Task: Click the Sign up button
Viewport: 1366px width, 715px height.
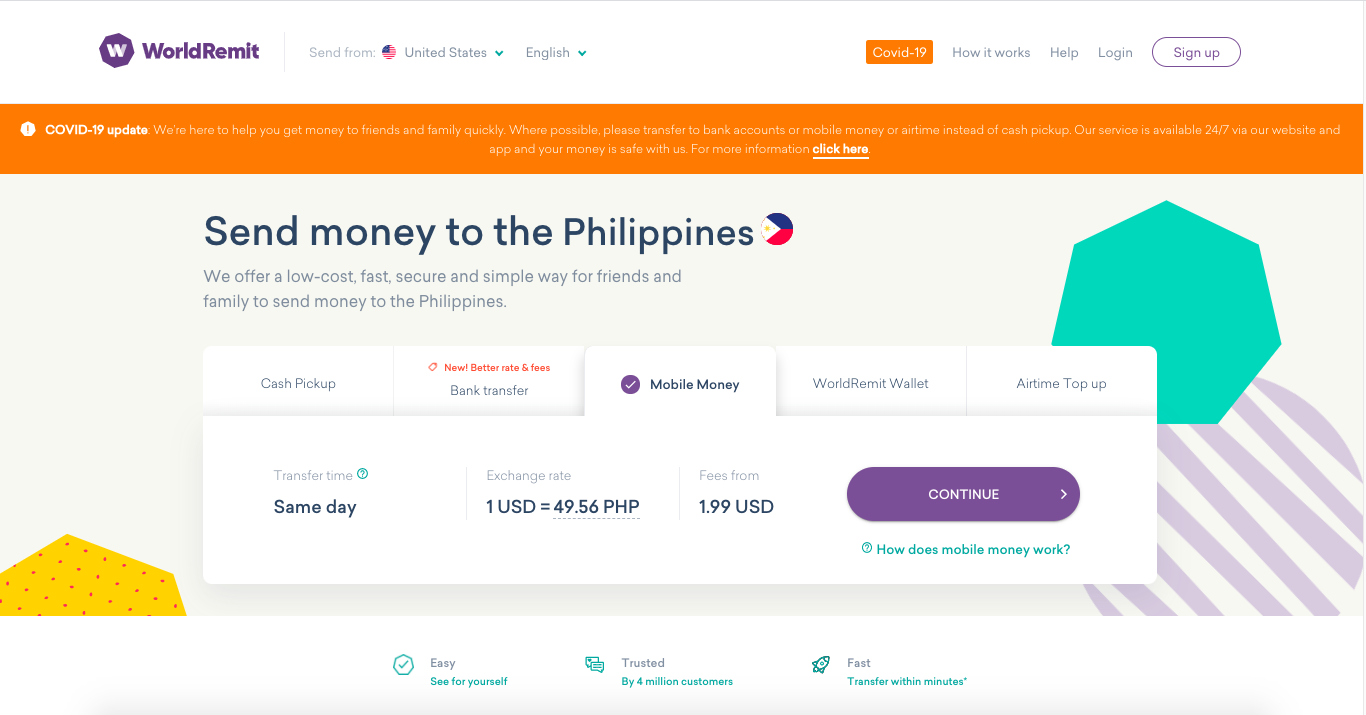Action: (1196, 52)
